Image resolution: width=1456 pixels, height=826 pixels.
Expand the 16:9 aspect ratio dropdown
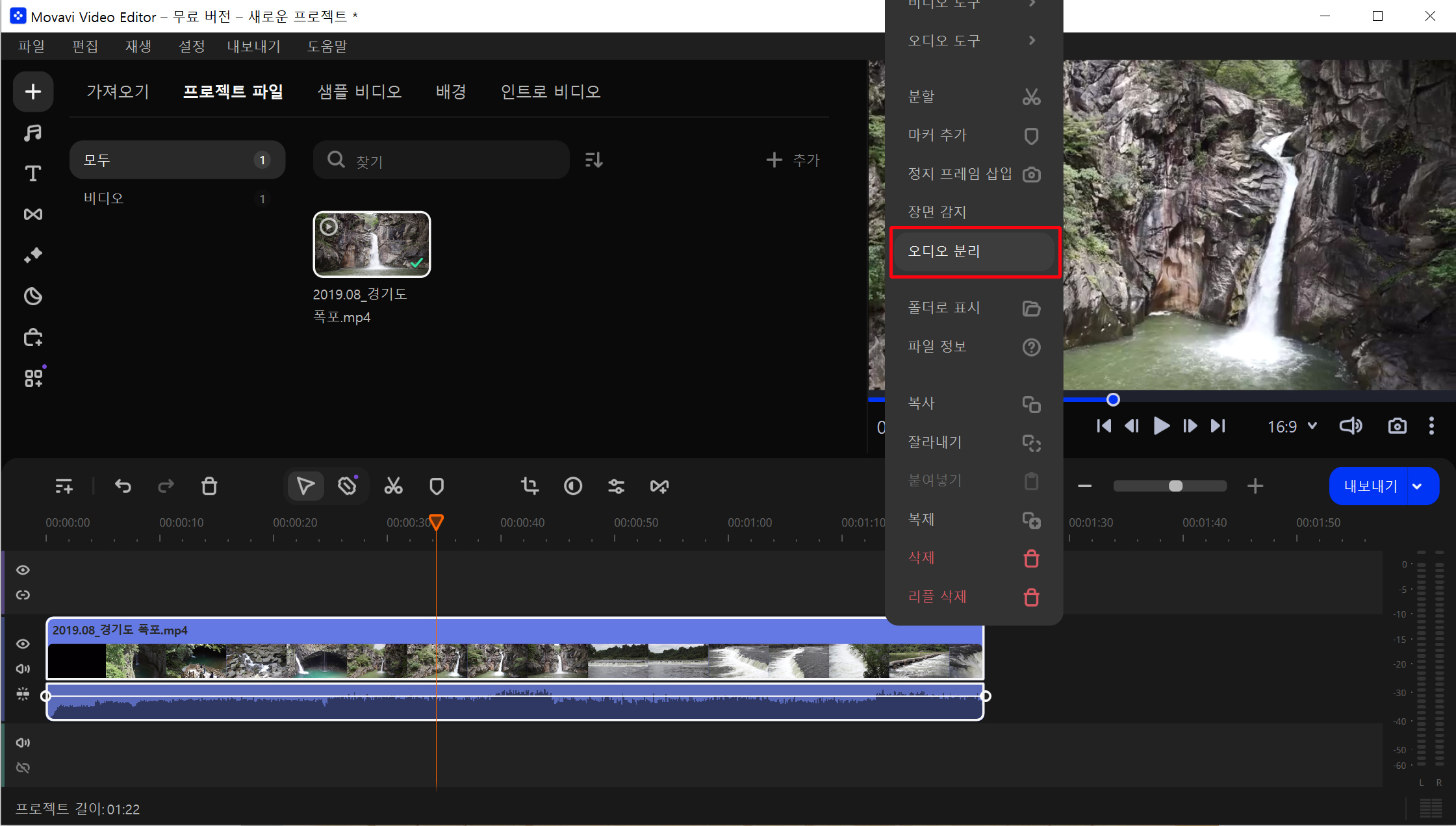pos(1292,426)
